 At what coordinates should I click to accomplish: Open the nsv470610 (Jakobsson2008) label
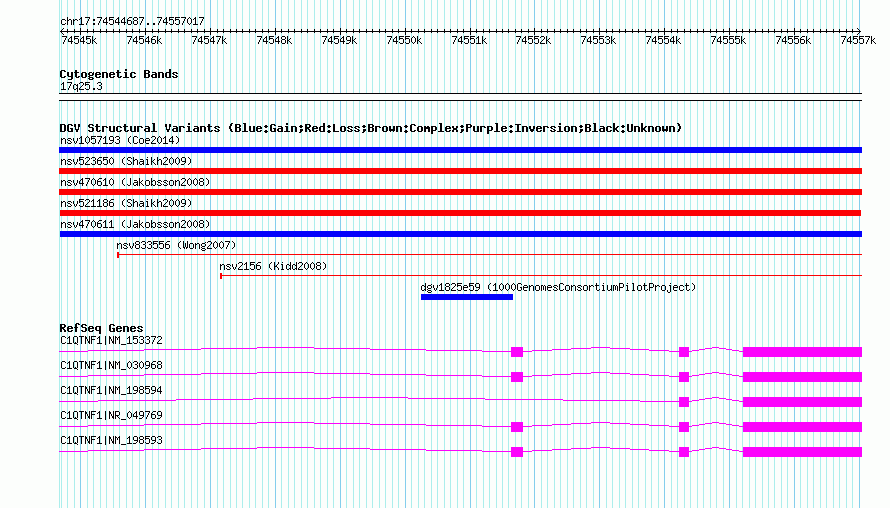(135, 182)
